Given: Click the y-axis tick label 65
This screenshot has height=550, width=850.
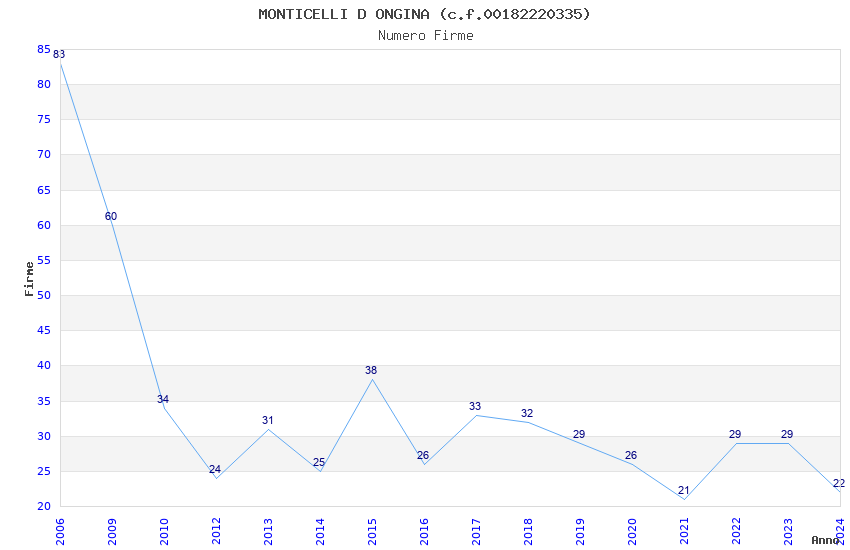Looking at the screenshot, I should tap(44, 190).
